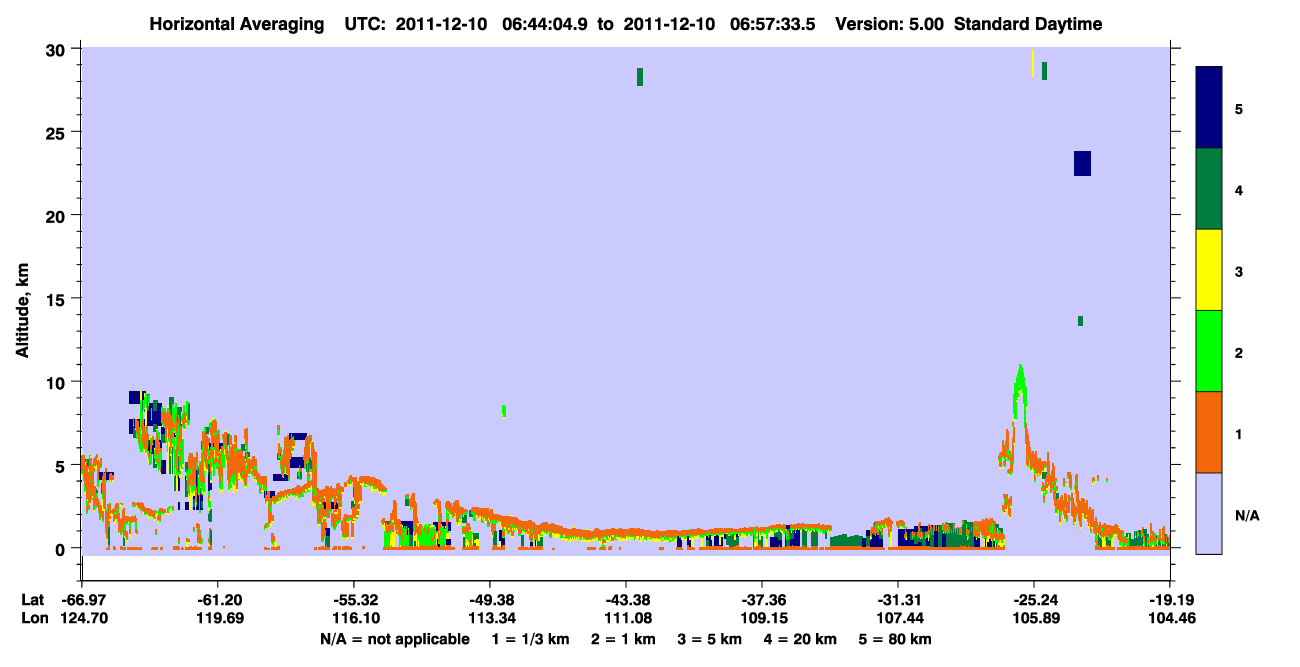
Task: Click the legend text 'N/A = not applicable'
Action: (x=395, y=639)
